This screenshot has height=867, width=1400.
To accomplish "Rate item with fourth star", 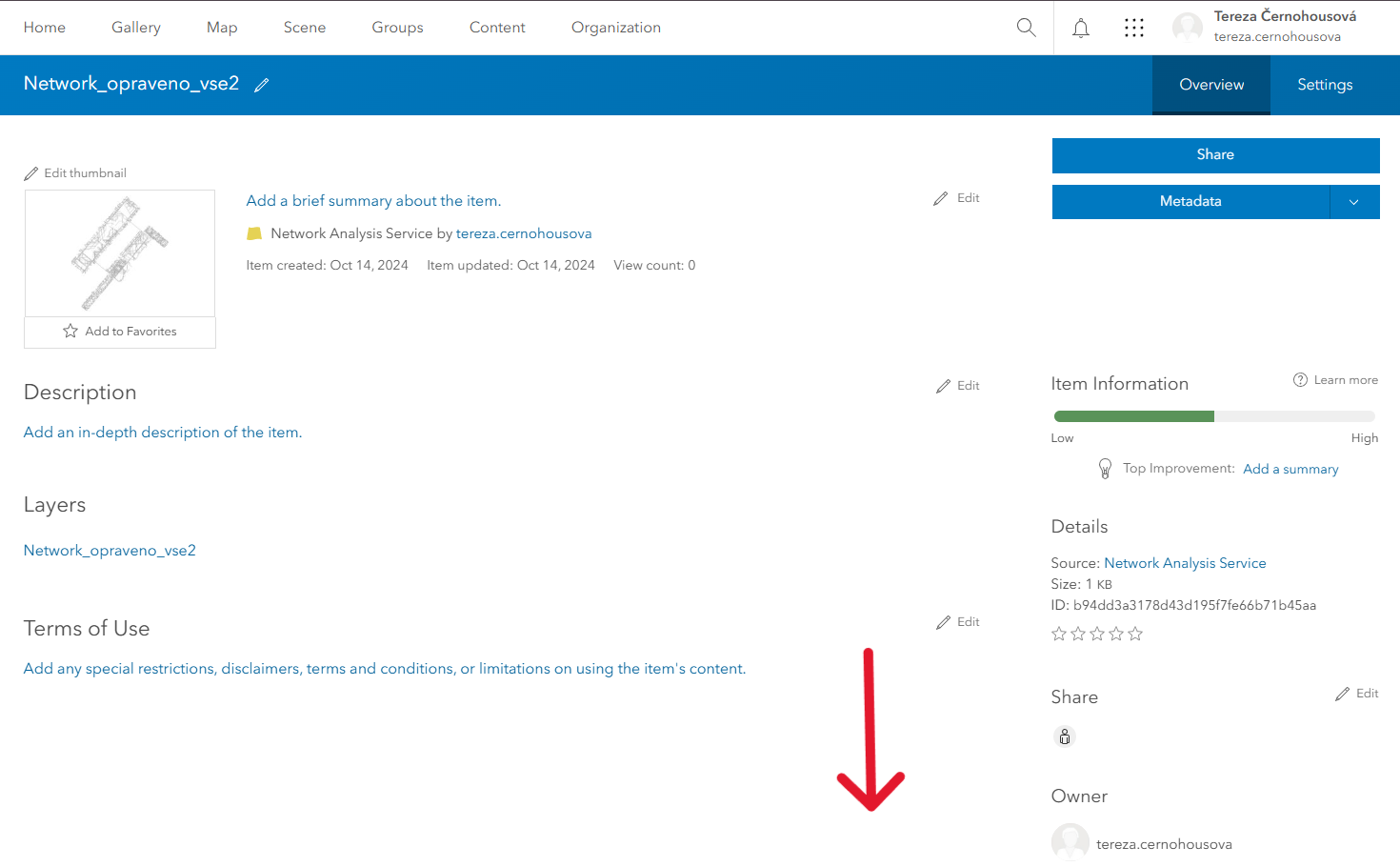I will pyautogui.click(x=1116, y=634).
